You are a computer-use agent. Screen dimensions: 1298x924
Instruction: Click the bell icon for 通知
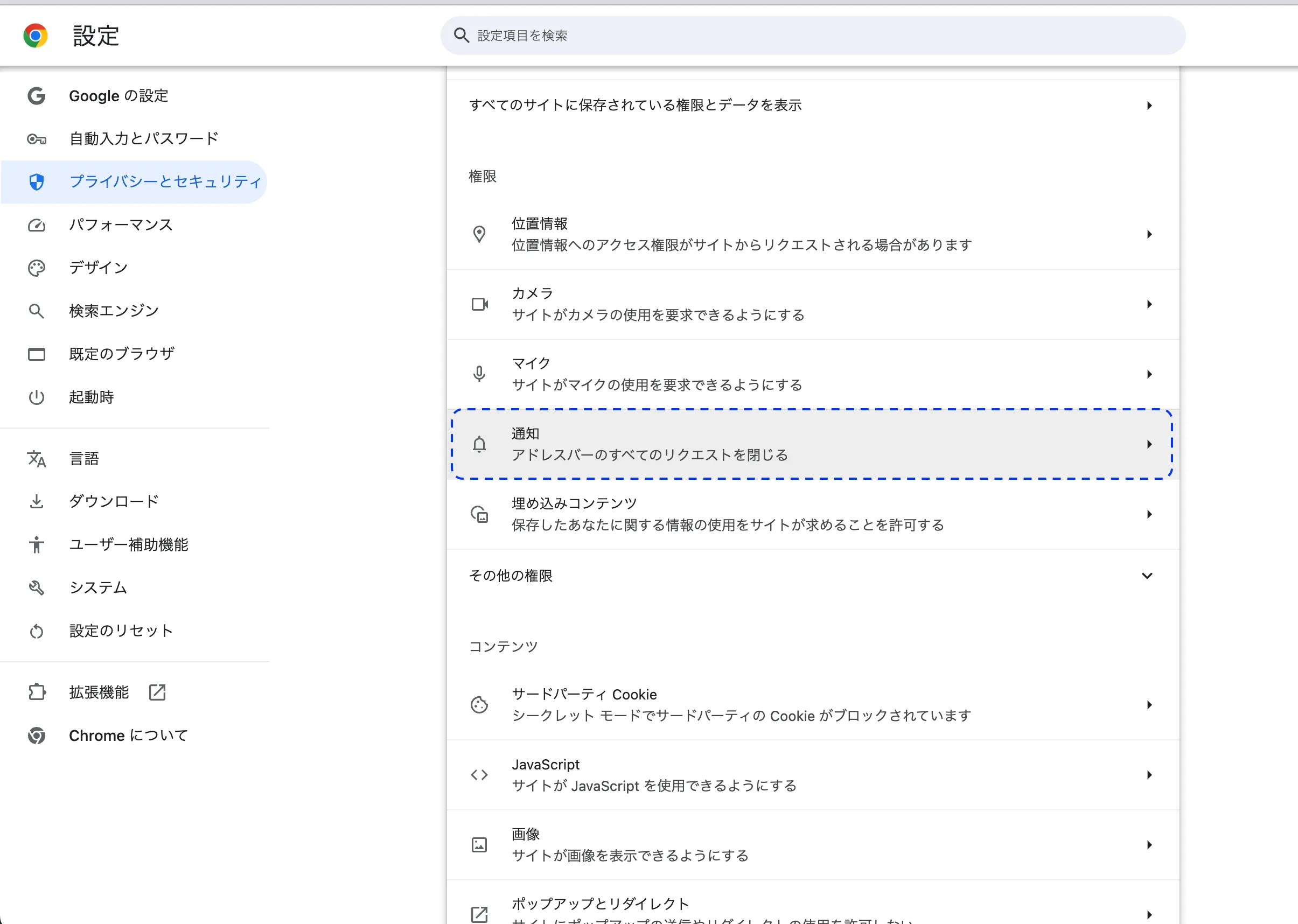[x=479, y=444]
